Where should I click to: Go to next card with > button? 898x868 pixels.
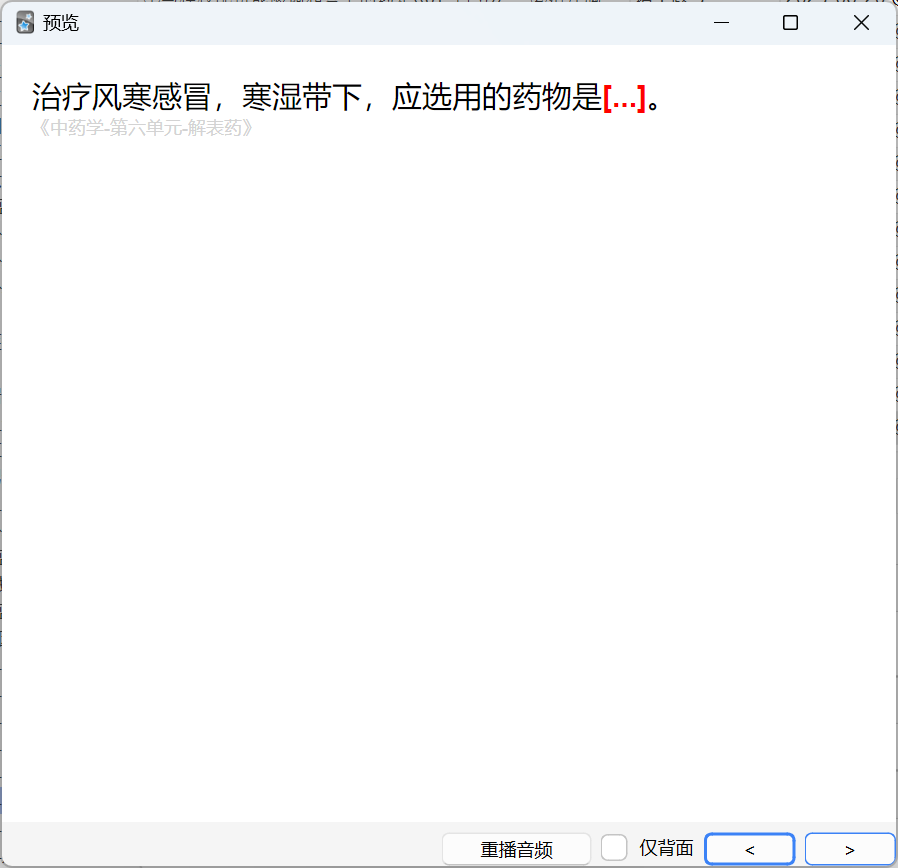849,849
